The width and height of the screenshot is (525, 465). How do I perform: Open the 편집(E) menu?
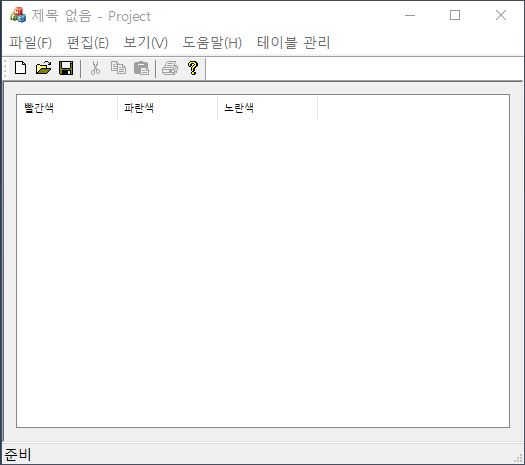(x=88, y=43)
